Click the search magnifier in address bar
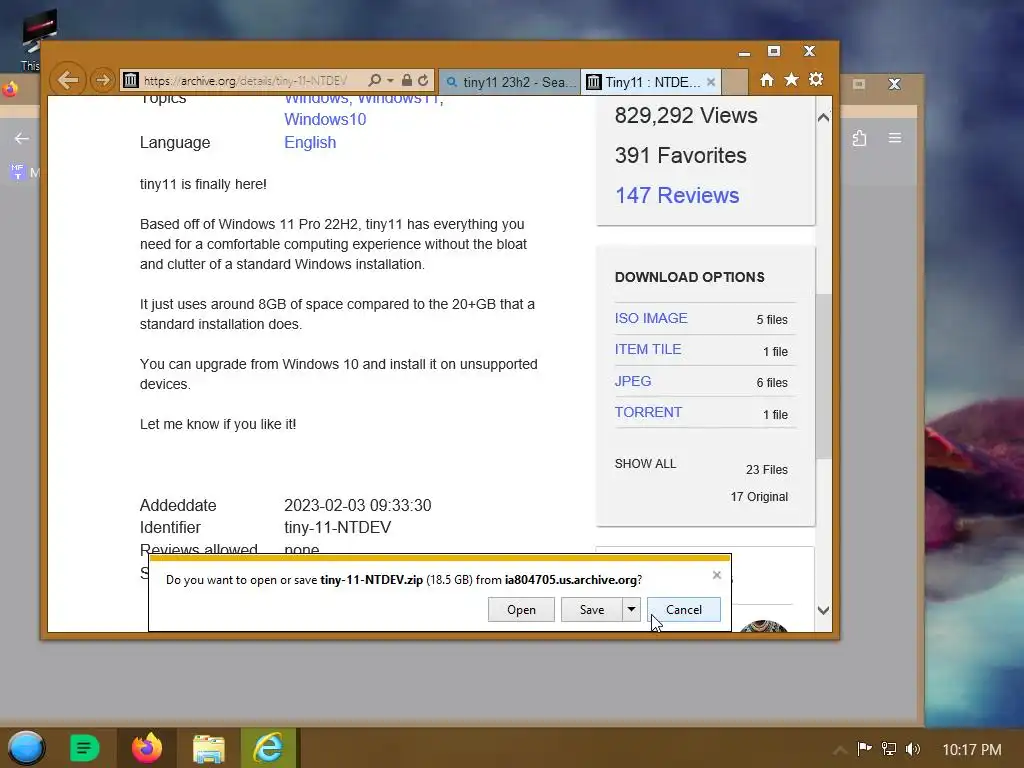 (374, 80)
